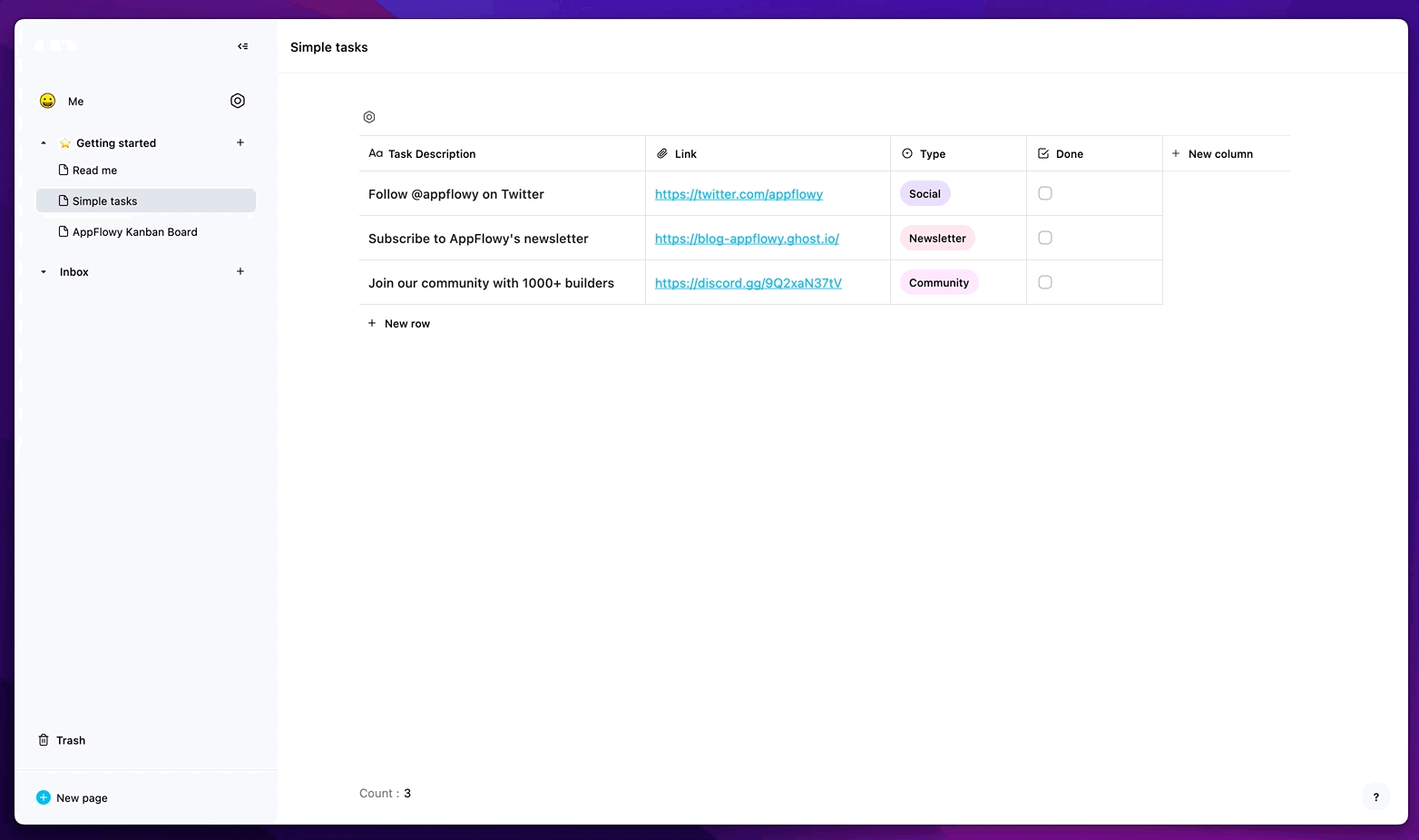
Task: Open settings via the gear beside Me
Action: 237,101
